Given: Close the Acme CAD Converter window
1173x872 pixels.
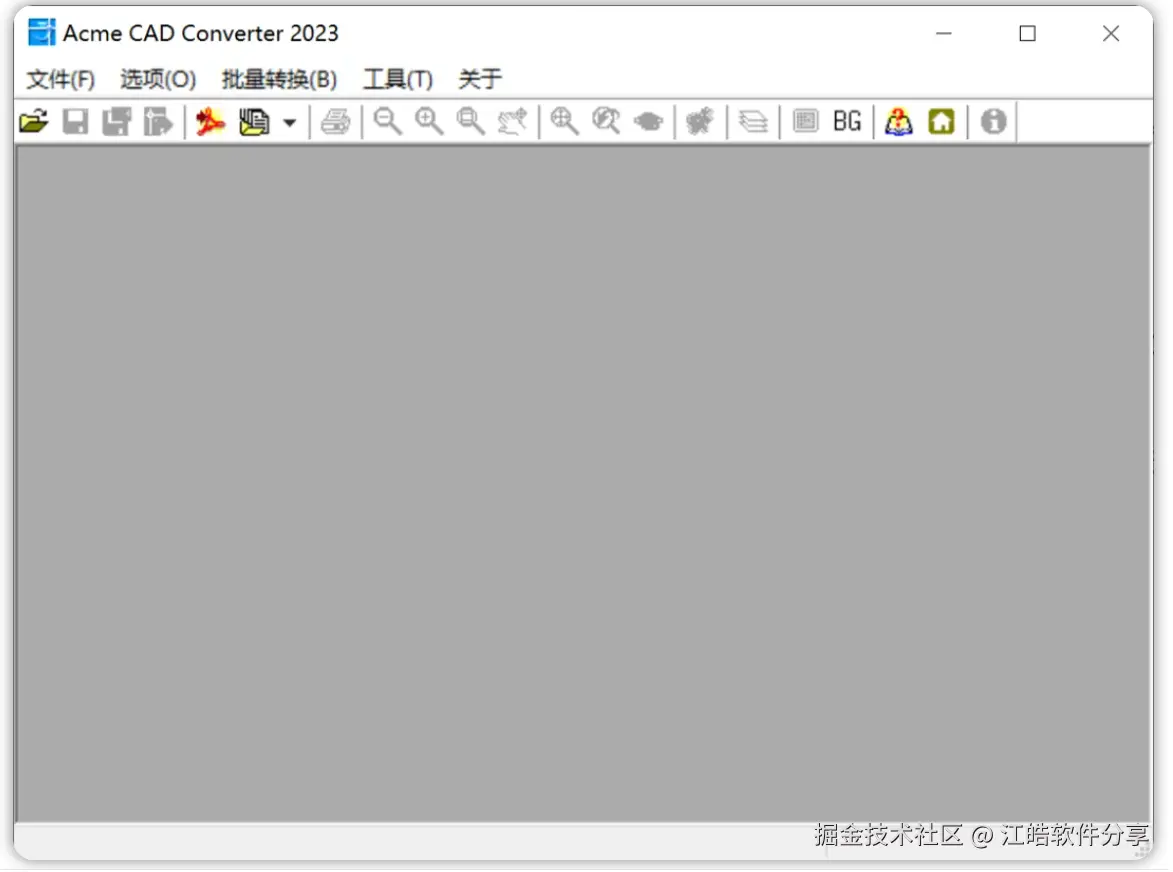Looking at the screenshot, I should [x=1111, y=34].
